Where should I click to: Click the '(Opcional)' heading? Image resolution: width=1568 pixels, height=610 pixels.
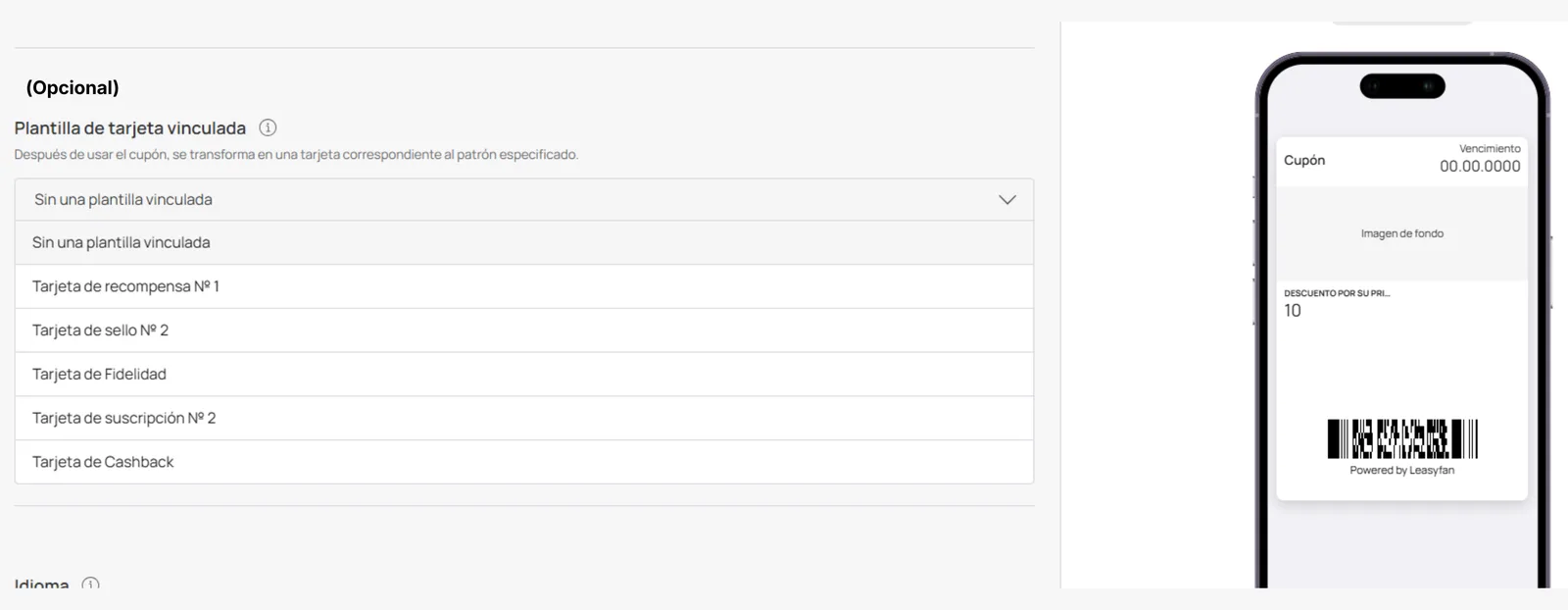(x=73, y=87)
